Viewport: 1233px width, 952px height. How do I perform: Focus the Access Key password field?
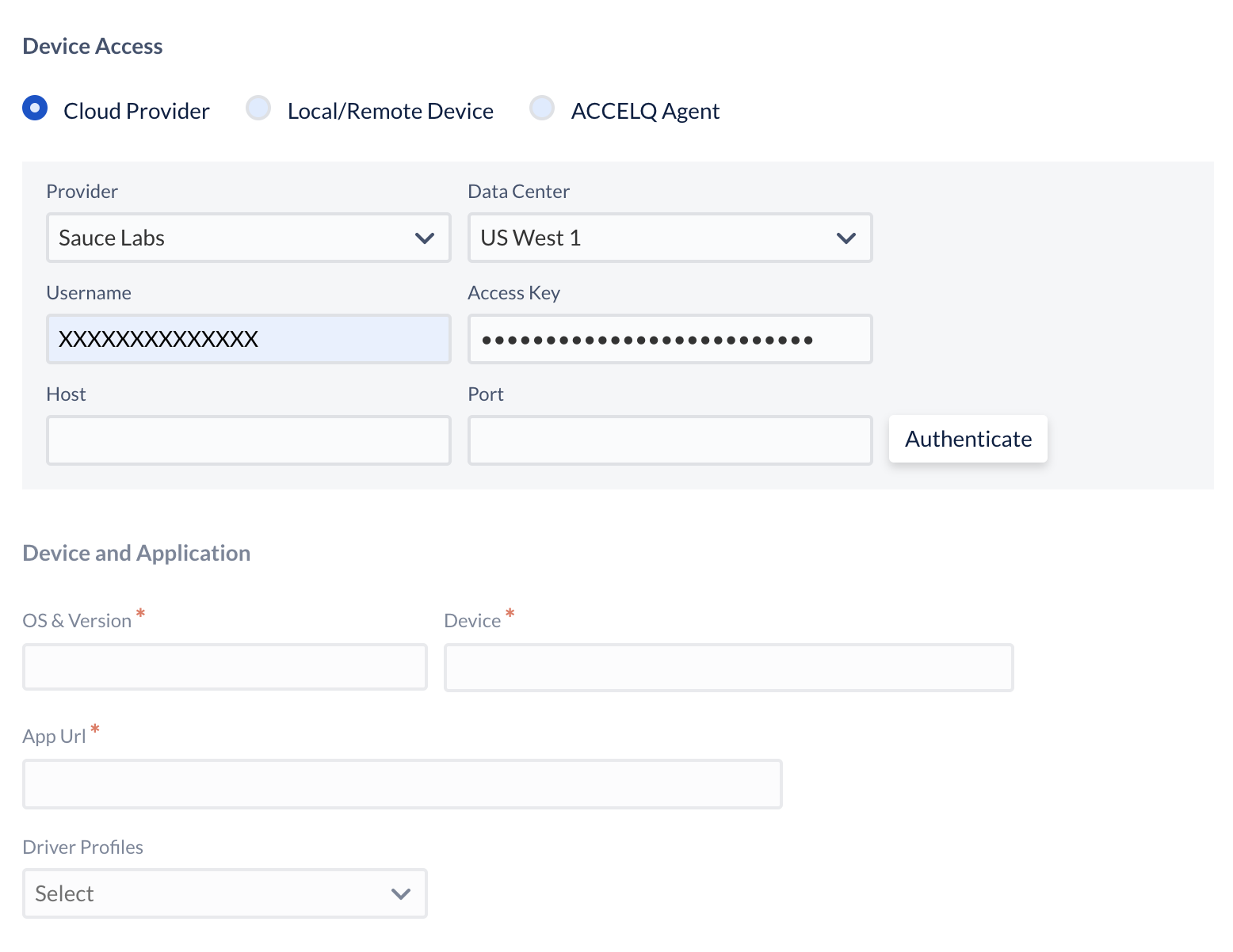point(670,339)
